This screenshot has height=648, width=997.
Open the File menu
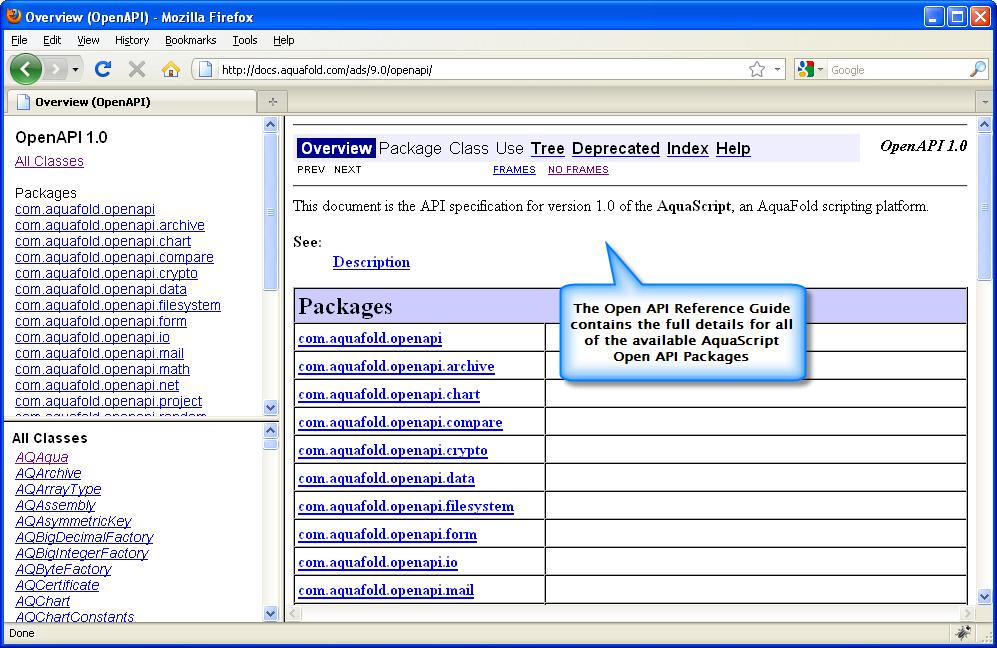[x=19, y=40]
